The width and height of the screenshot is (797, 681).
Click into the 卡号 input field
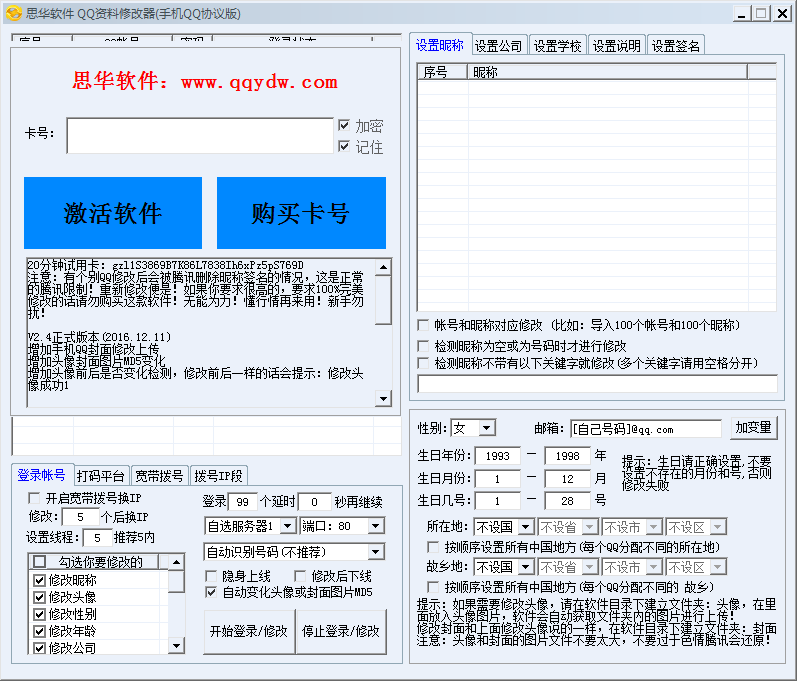click(199, 136)
